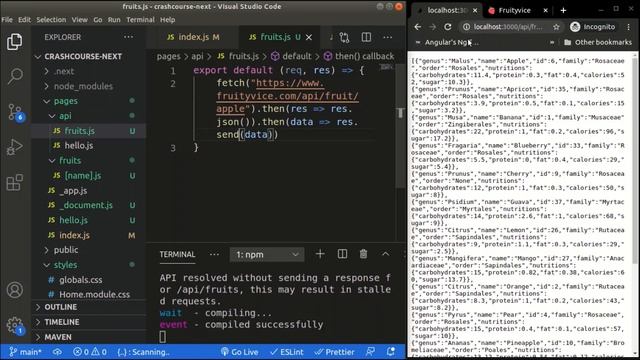Expand the MAVEN section

89,337
